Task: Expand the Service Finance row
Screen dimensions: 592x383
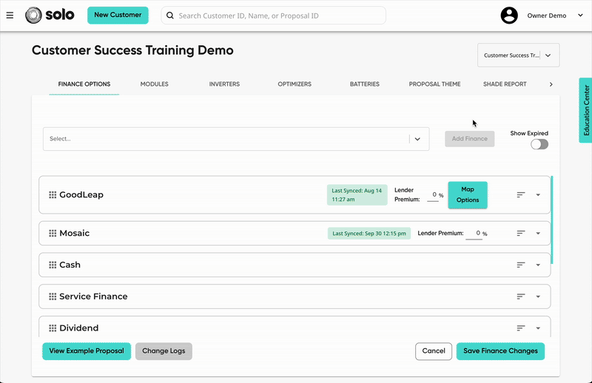Action: coord(538,297)
